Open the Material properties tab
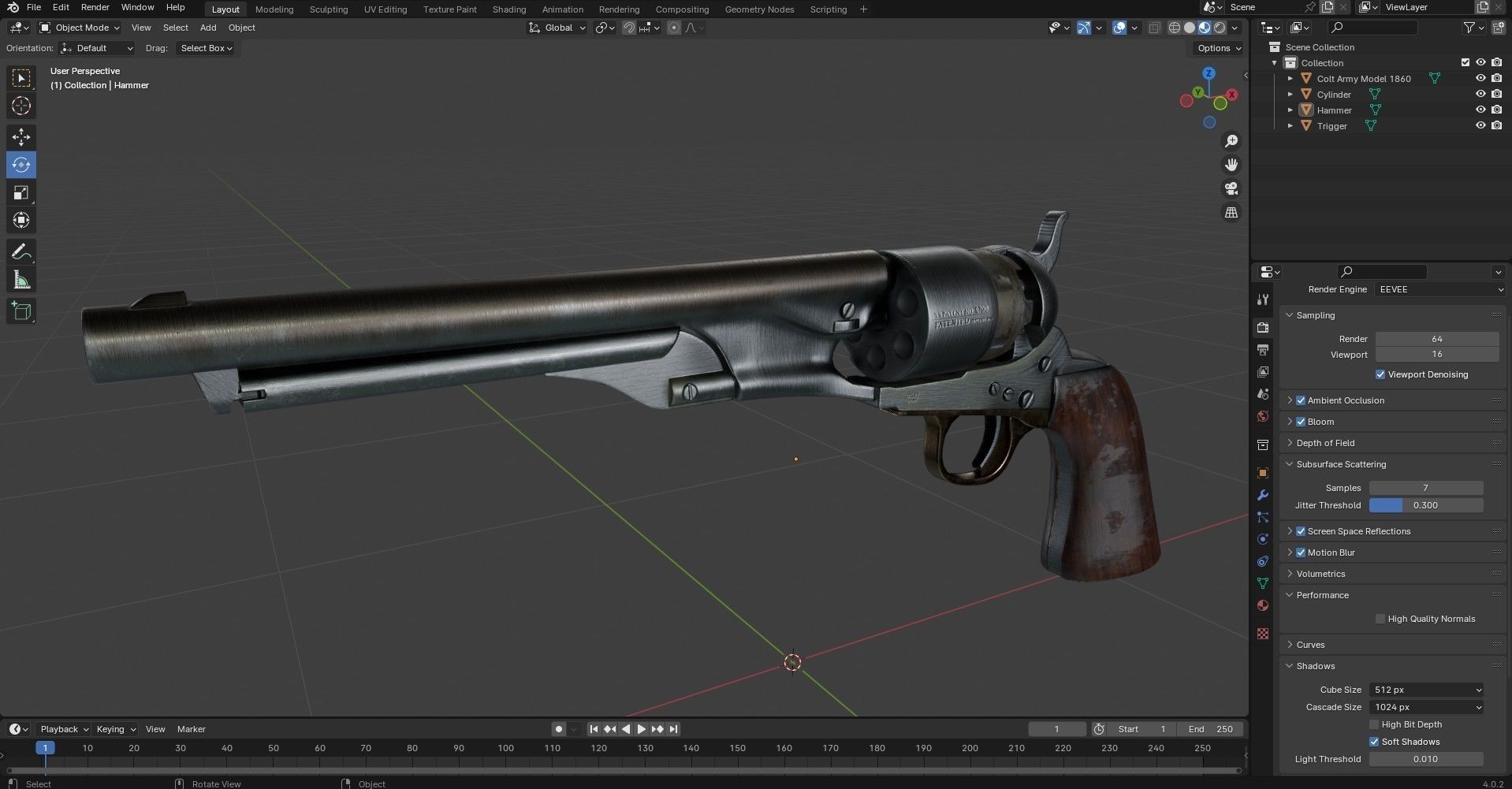The width and height of the screenshot is (1512, 789). [x=1263, y=605]
